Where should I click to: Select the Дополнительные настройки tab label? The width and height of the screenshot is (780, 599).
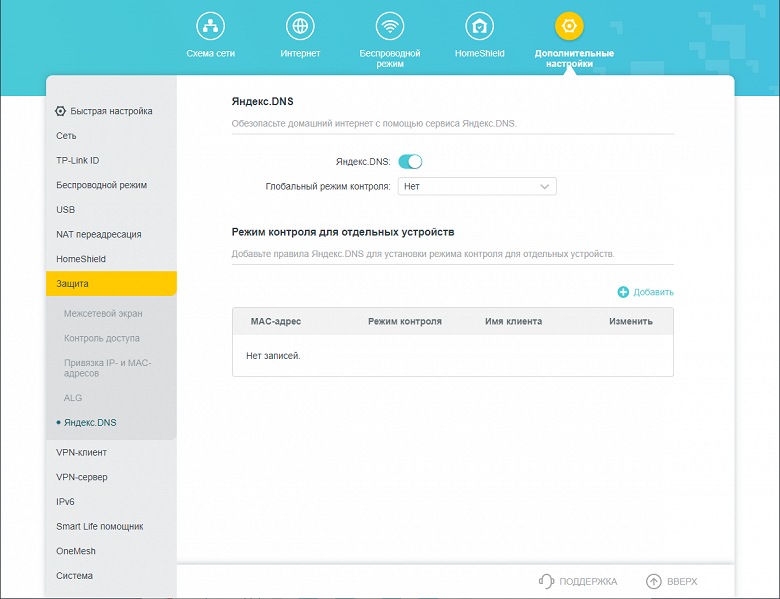click(574, 58)
